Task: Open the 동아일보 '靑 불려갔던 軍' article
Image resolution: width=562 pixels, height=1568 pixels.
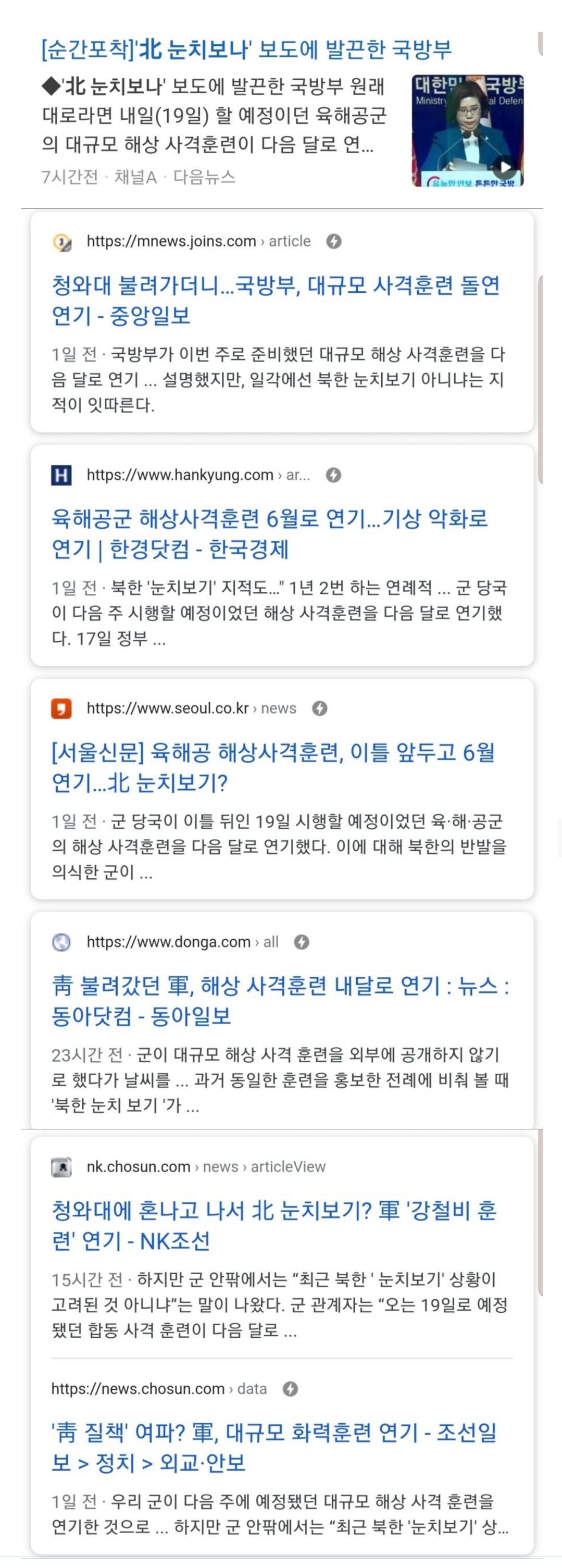Action: pyautogui.click(x=280, y=1001)
